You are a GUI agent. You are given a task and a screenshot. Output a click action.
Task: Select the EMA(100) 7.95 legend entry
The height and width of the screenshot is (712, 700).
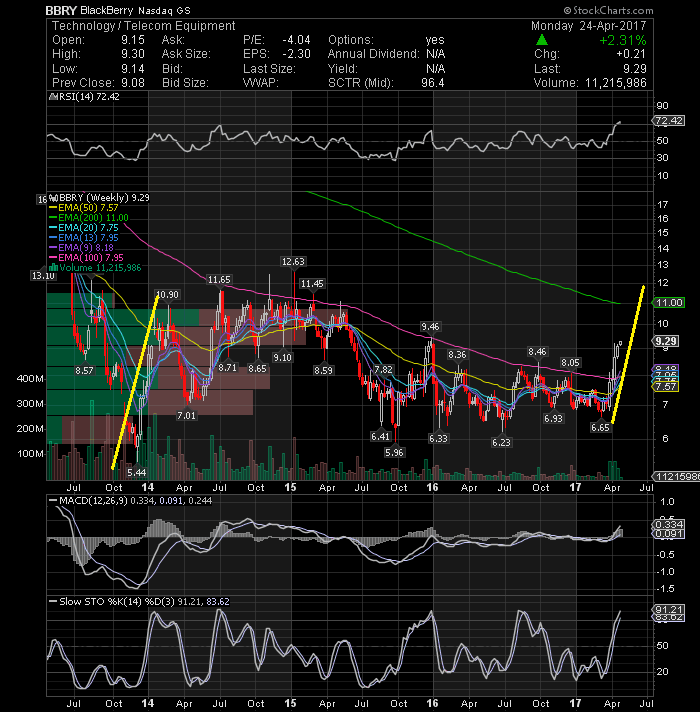pyautogui.click(x=86, y=257)
